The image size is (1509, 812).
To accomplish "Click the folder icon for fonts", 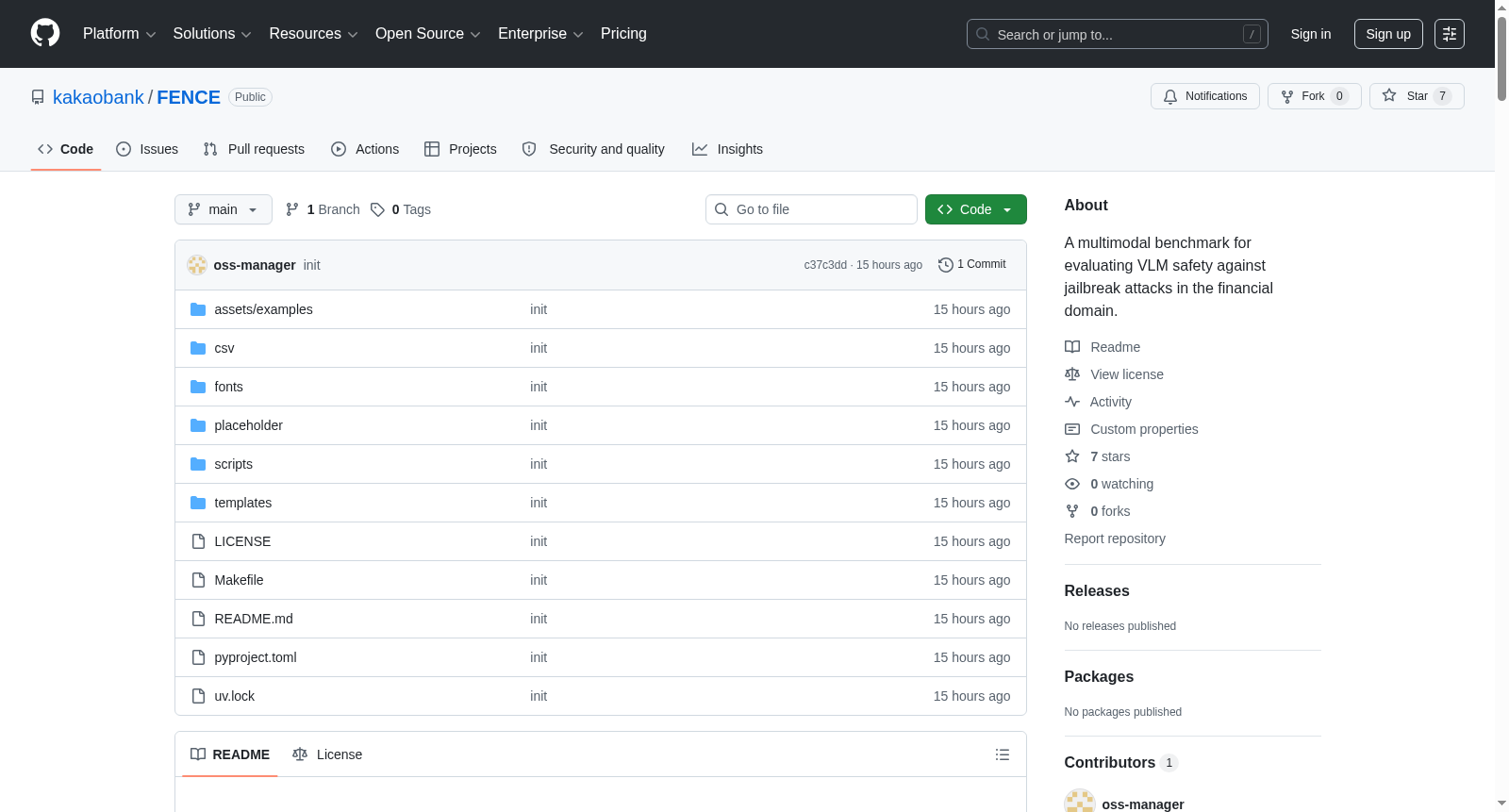I will (x=198, y=387).
